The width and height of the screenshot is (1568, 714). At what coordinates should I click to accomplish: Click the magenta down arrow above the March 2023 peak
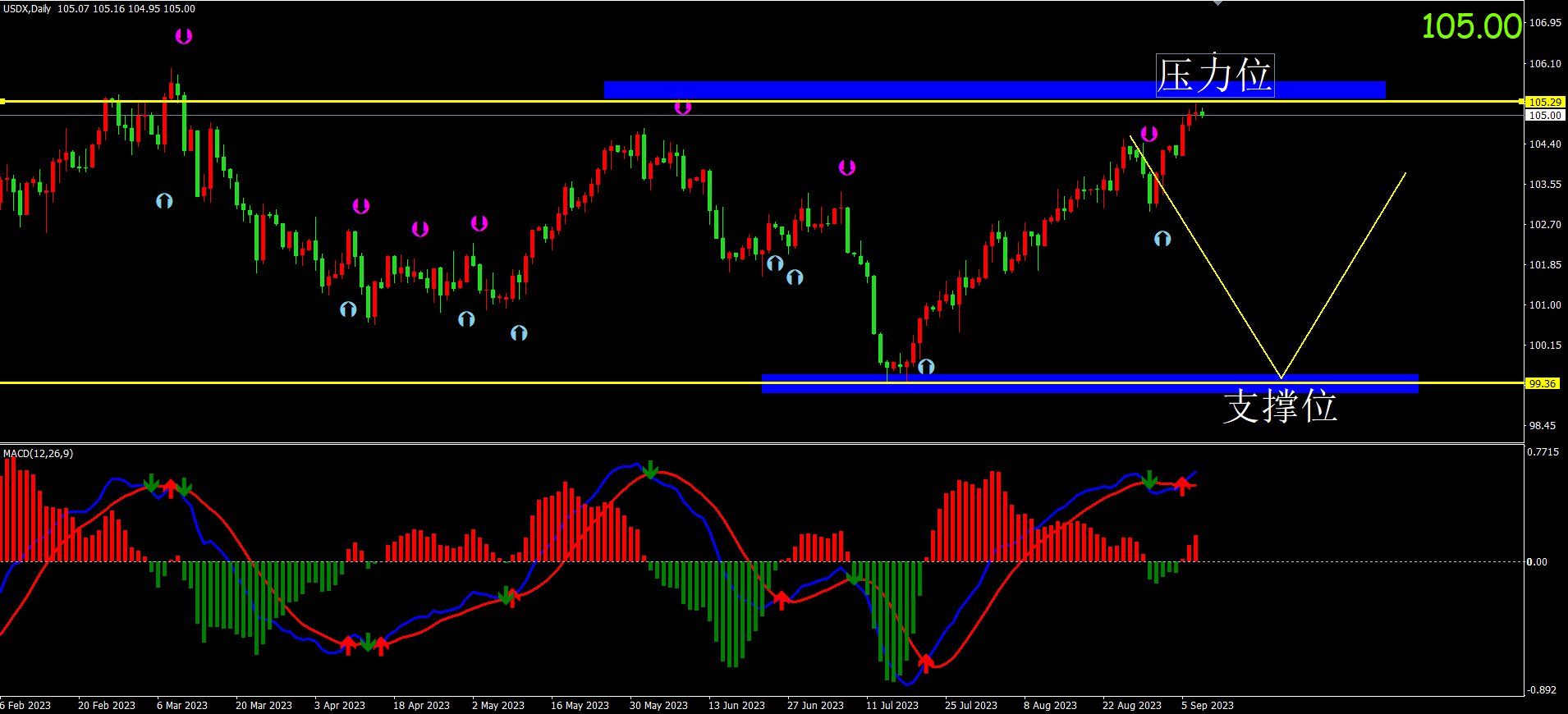[184, 36]
